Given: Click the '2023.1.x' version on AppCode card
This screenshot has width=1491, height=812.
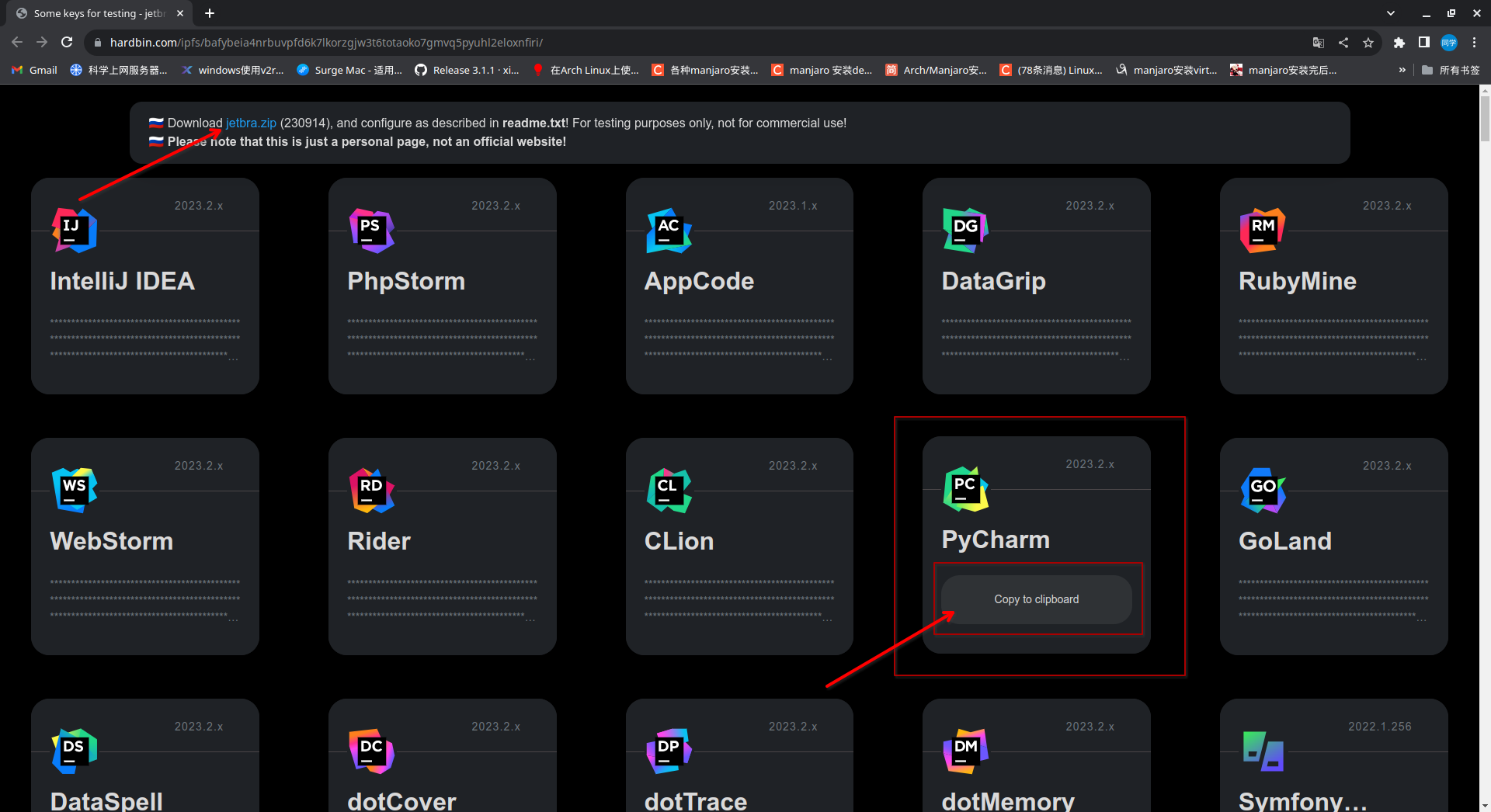Looking at the screenshot, I should pos(793,206).
